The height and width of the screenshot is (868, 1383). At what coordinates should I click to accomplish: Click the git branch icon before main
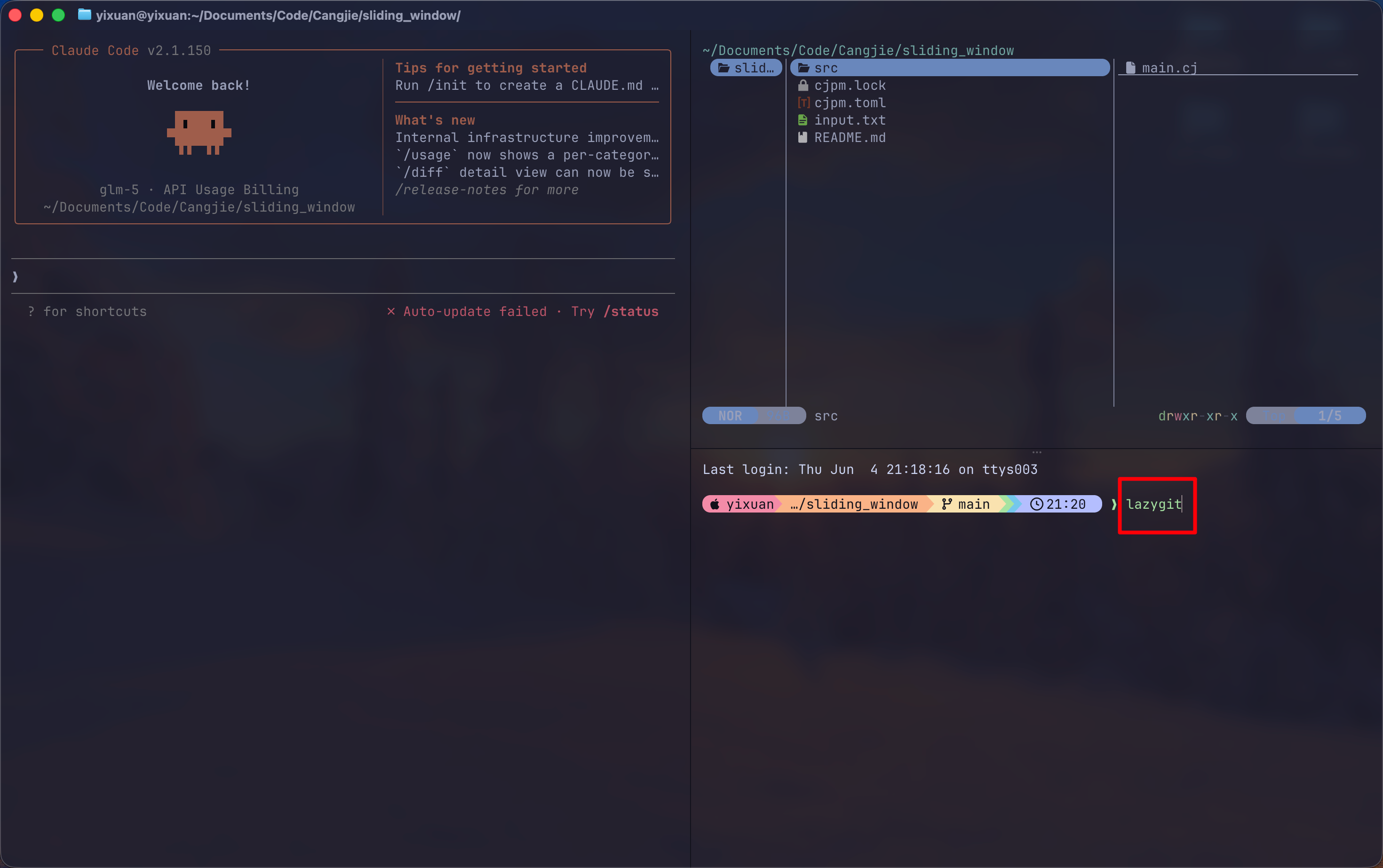946,504
